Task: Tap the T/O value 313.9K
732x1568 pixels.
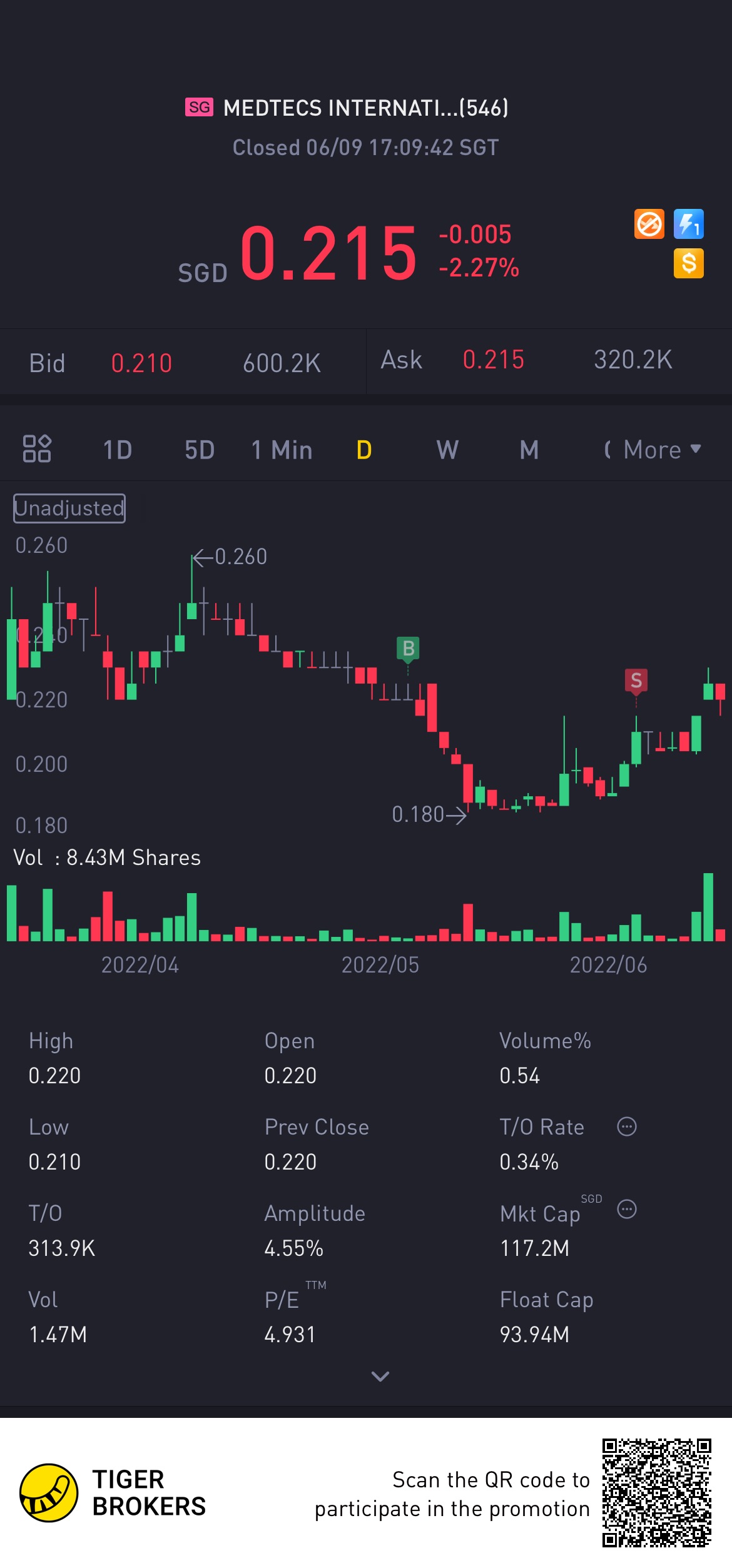Action: click(62, 1248)
